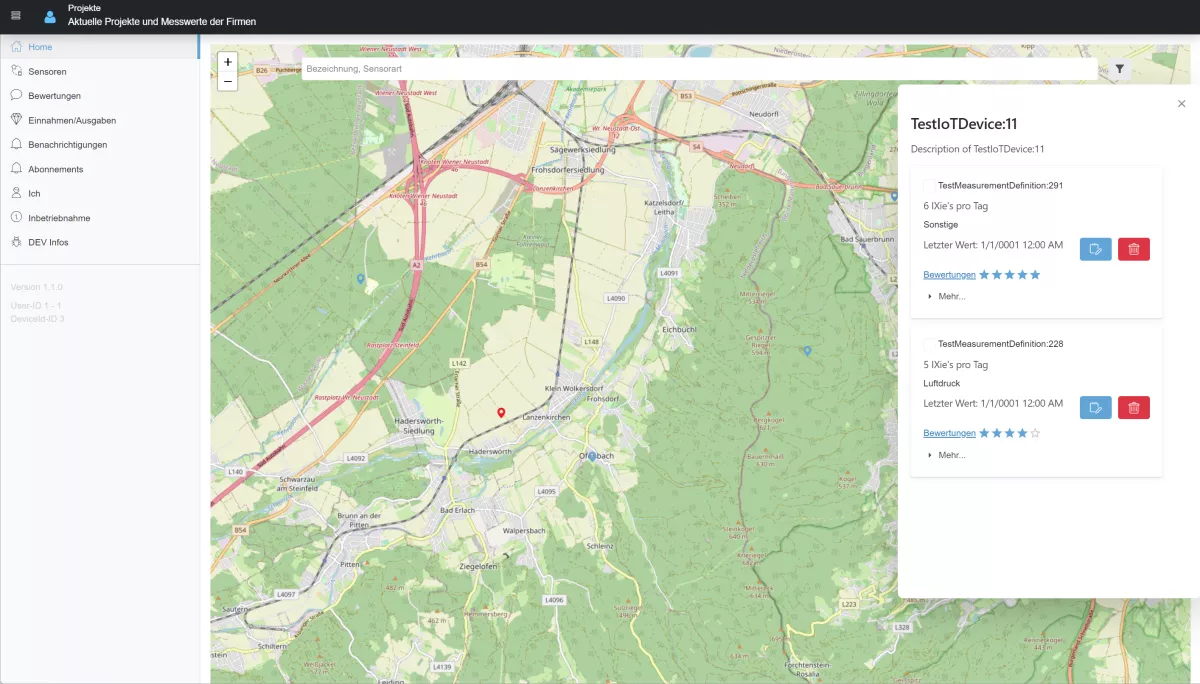1200x684 pixels.
Task: Zoom in on the map
Action: click(x=228, y=62)
